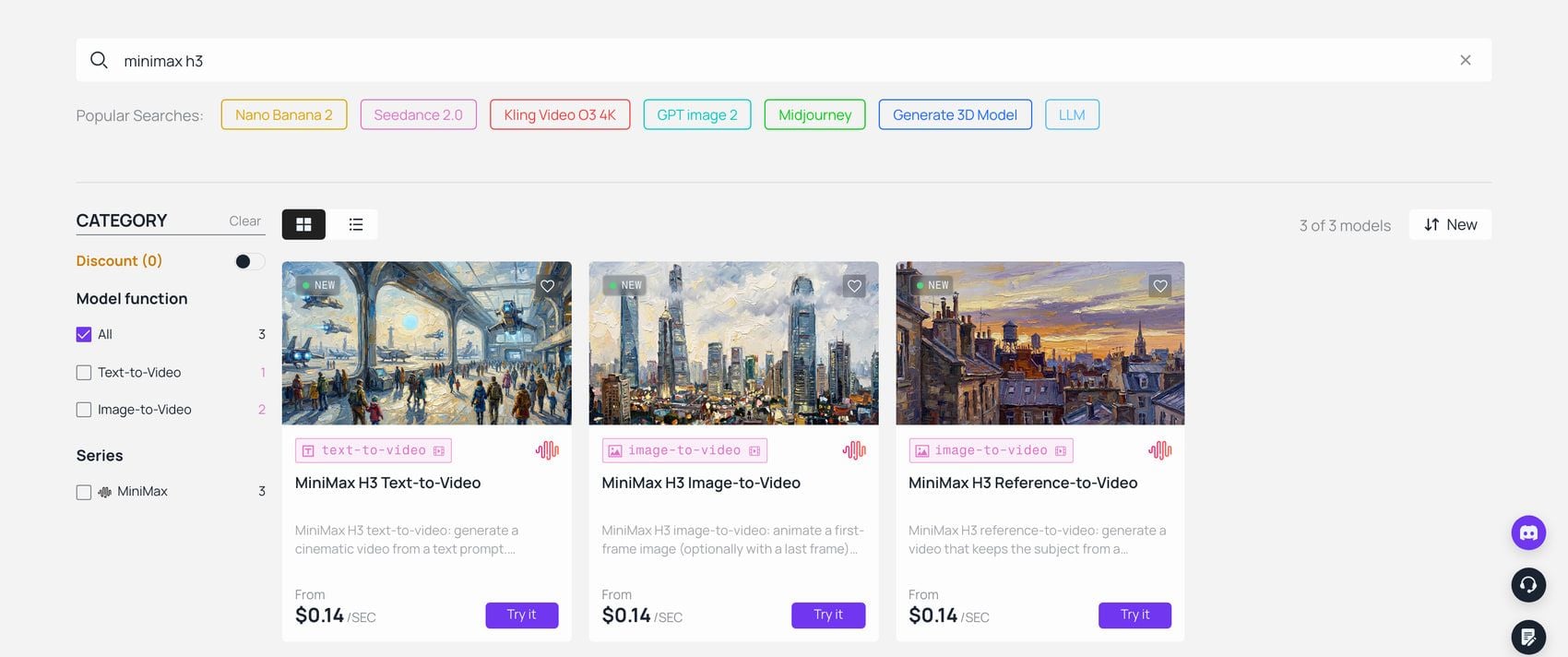Favorite MiniMax H3 Text-to-Video with heart icon
The height and width of the screenshot is (657, 1568).
548,286
